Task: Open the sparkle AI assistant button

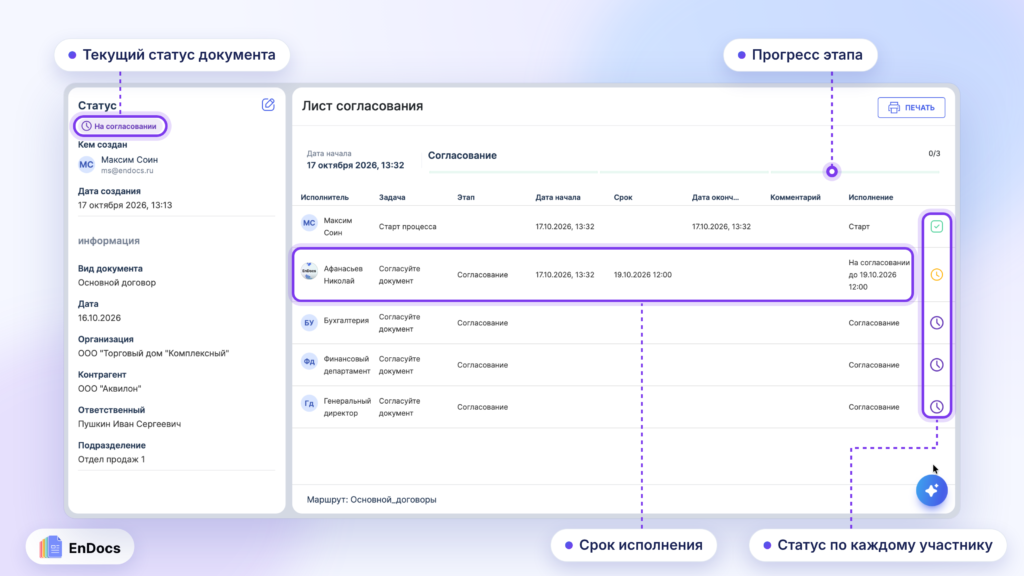Action: [x=931, y=490]
